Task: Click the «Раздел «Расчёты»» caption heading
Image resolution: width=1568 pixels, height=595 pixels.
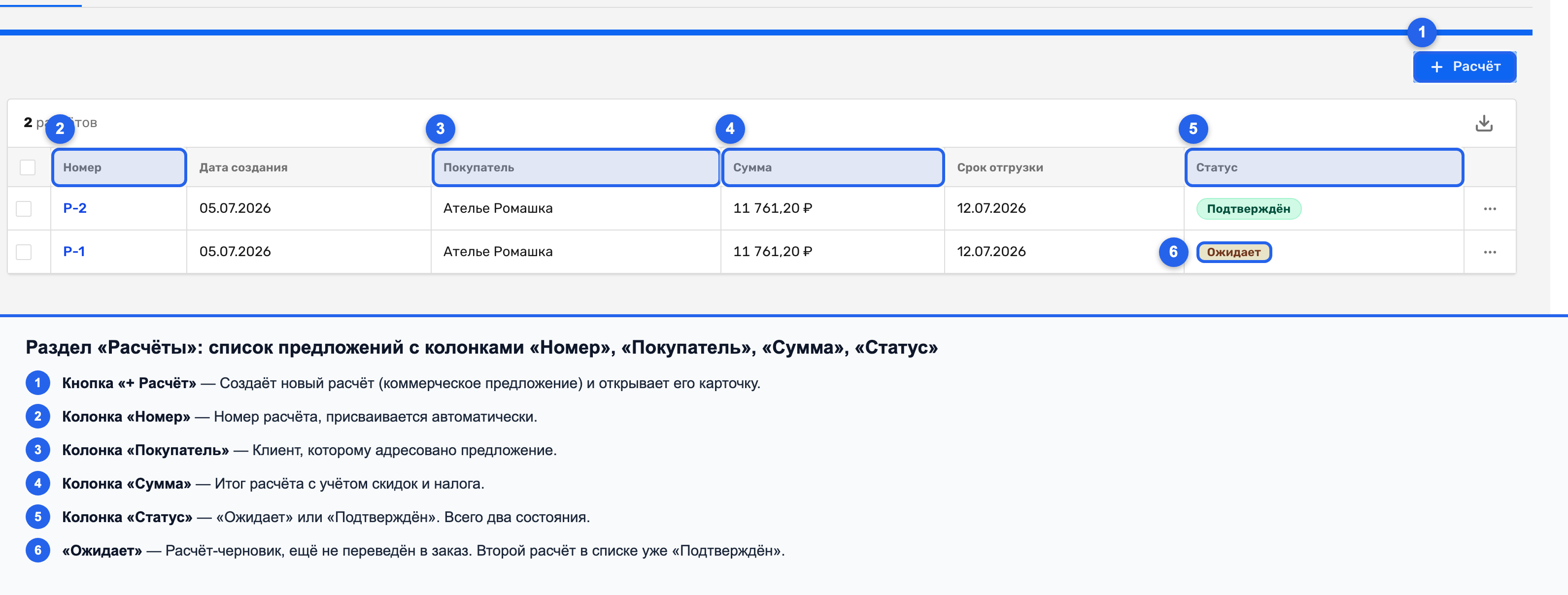Action: tap(481, 347)
